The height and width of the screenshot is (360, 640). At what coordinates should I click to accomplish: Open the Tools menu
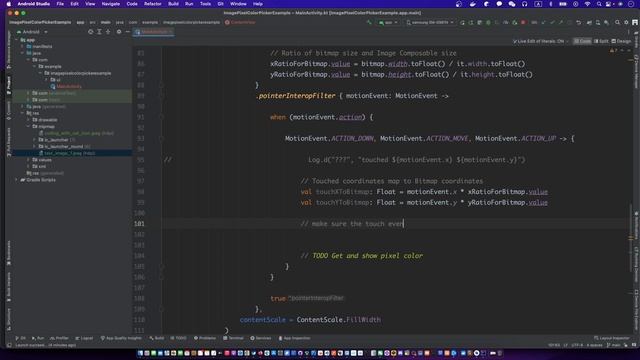pos(205,4)
